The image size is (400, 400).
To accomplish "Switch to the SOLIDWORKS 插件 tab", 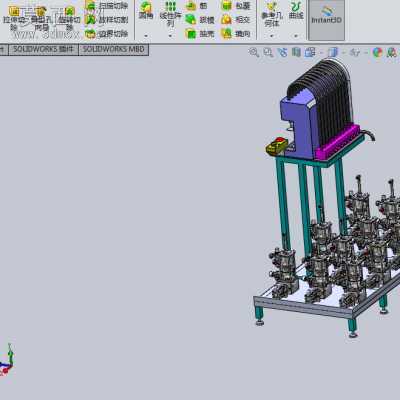I will coord(43,50).
